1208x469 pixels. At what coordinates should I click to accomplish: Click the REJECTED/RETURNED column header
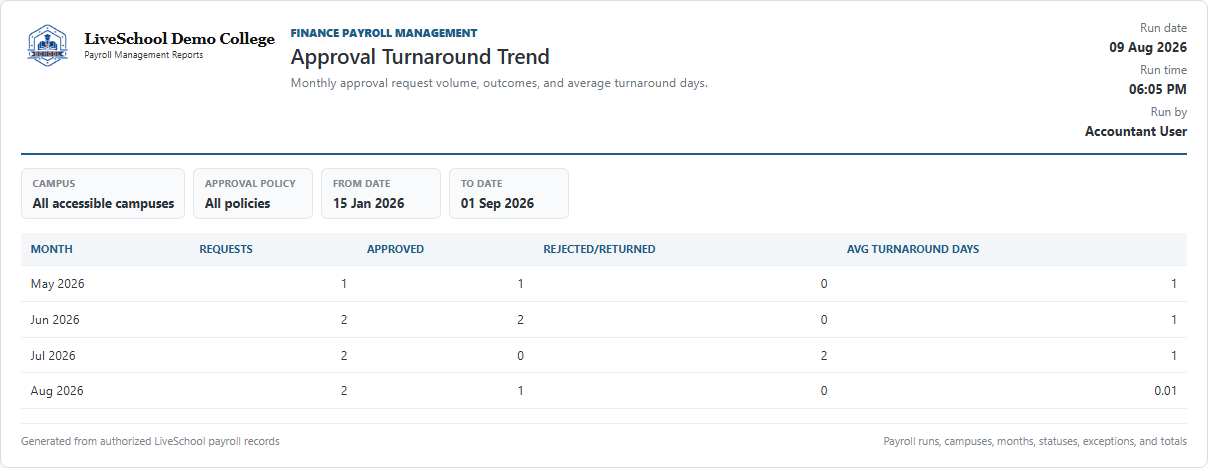point(599,249)
